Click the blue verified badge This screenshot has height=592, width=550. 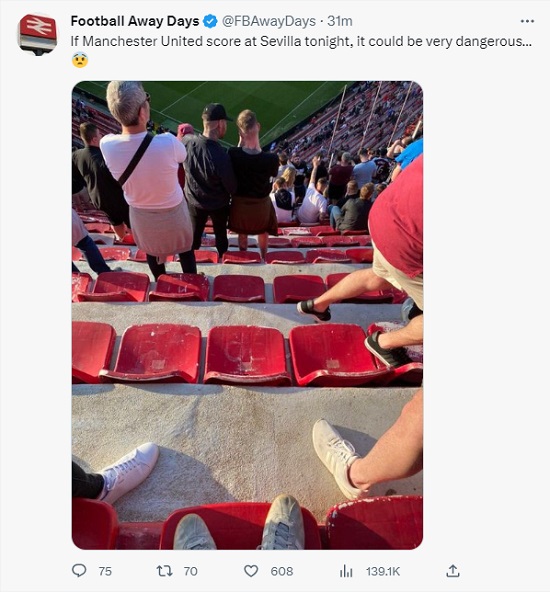210,21
